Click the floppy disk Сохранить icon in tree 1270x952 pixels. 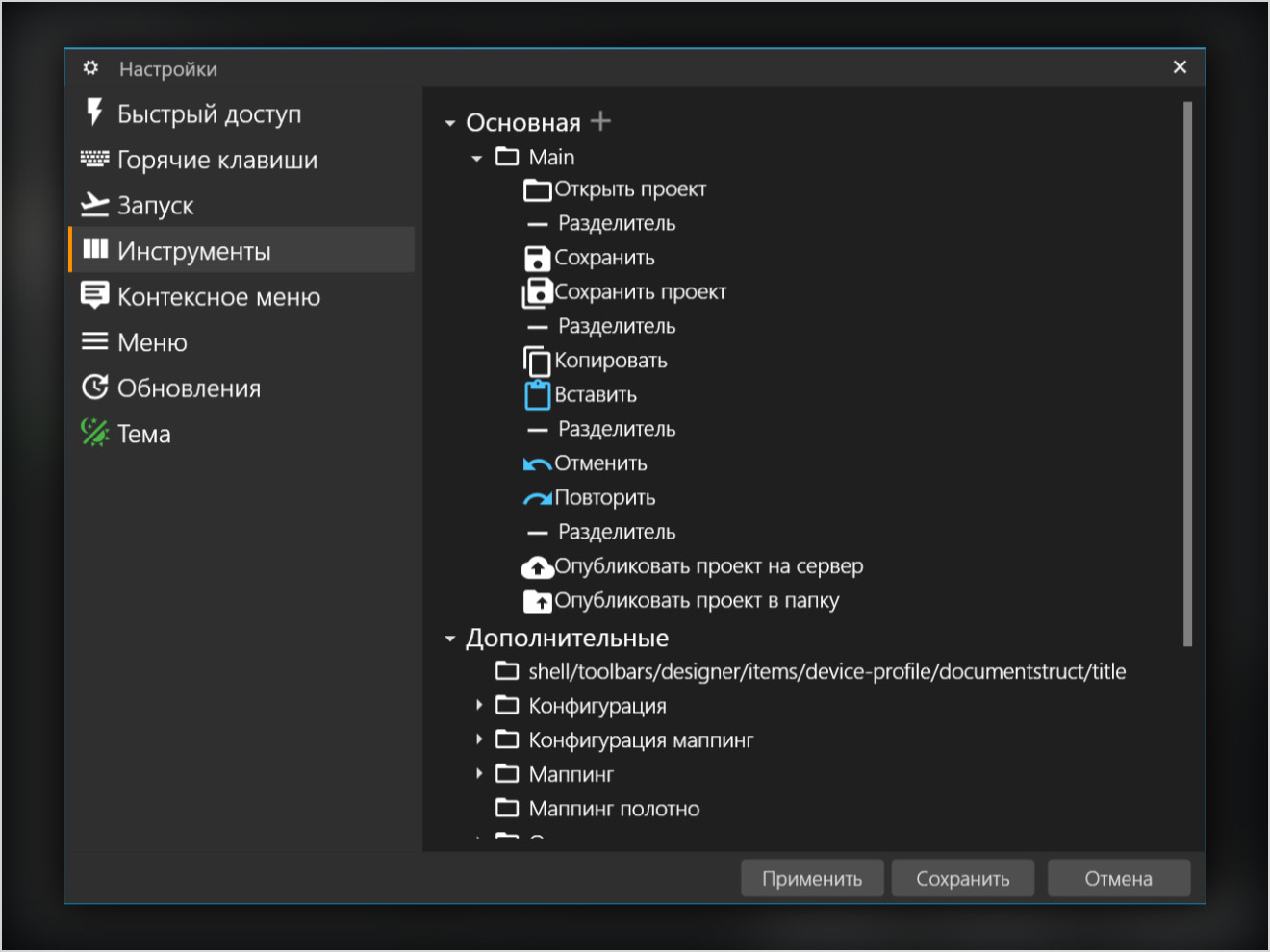click(x=537, y=258)
